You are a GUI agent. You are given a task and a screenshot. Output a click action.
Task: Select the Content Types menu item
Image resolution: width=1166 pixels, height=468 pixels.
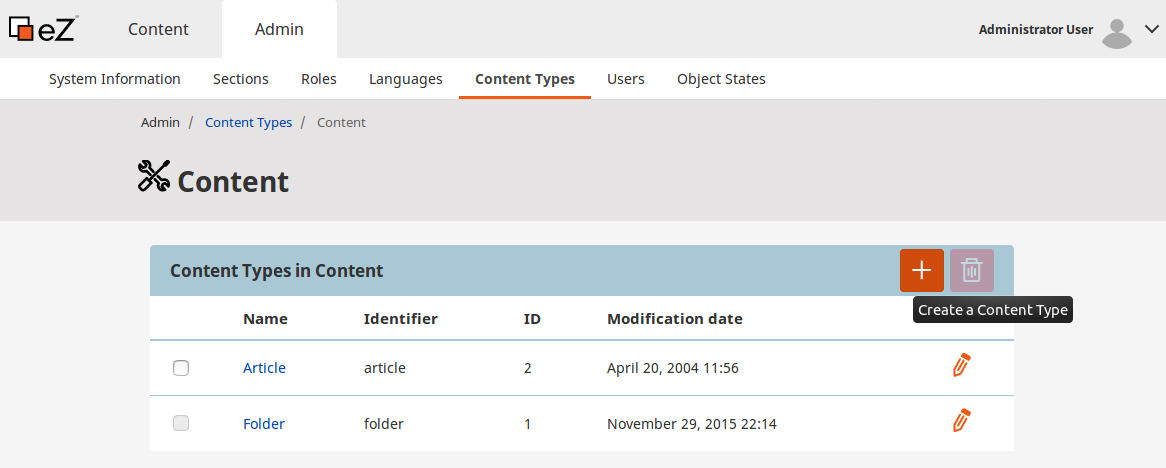[x=525, y=79]
